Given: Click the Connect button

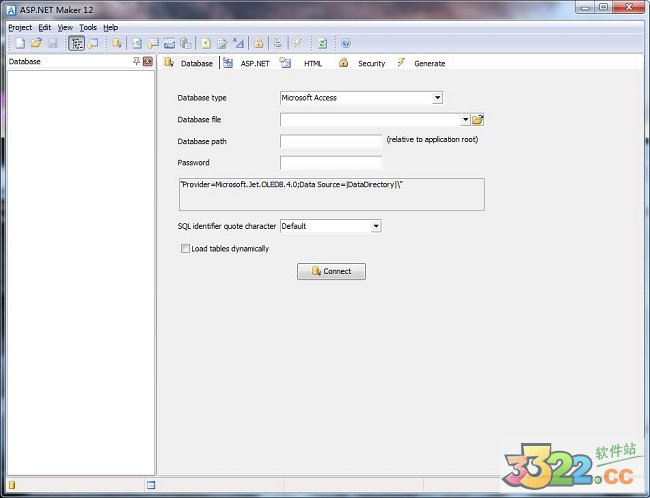Looking at the screenshot, I should [x=331, y=271].
